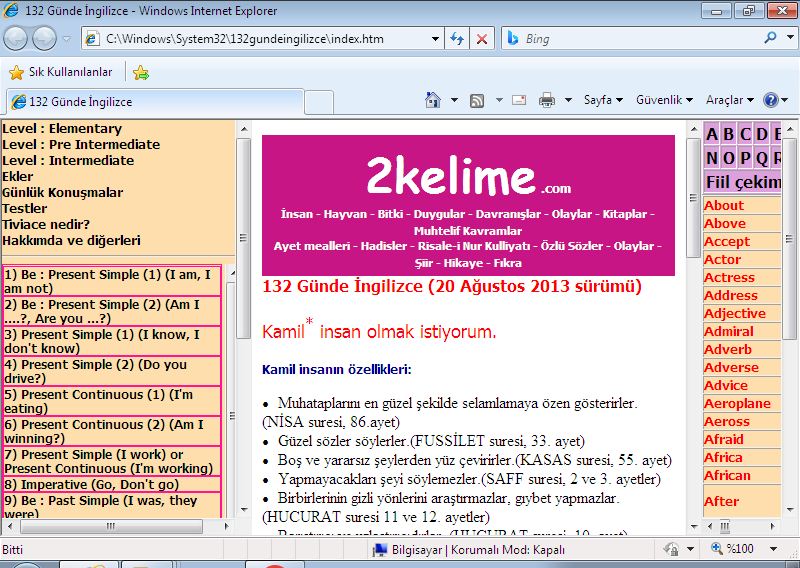Open the word Accept
This screenshot has width=800, height=568.
coord(727,241)
